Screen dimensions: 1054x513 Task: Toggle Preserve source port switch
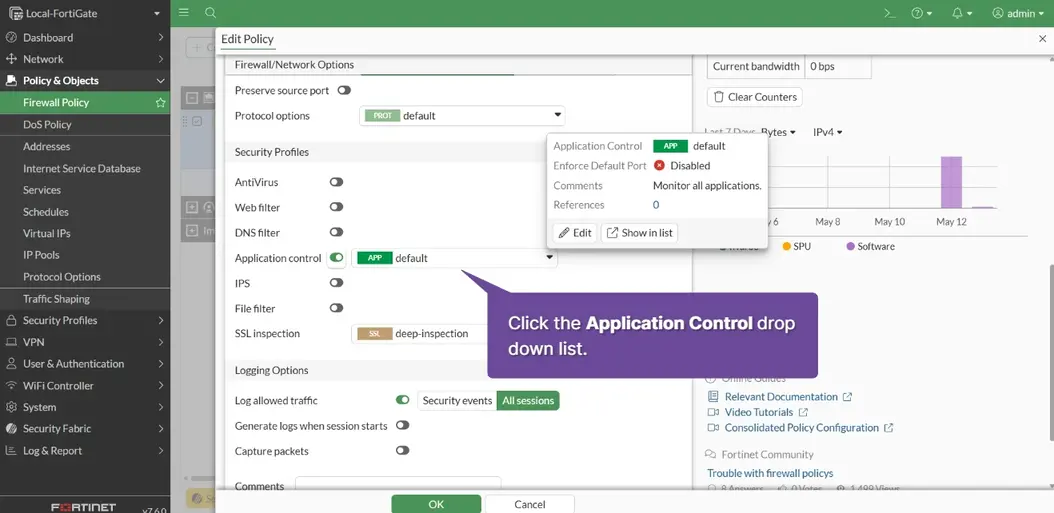[x=344, y=90]
